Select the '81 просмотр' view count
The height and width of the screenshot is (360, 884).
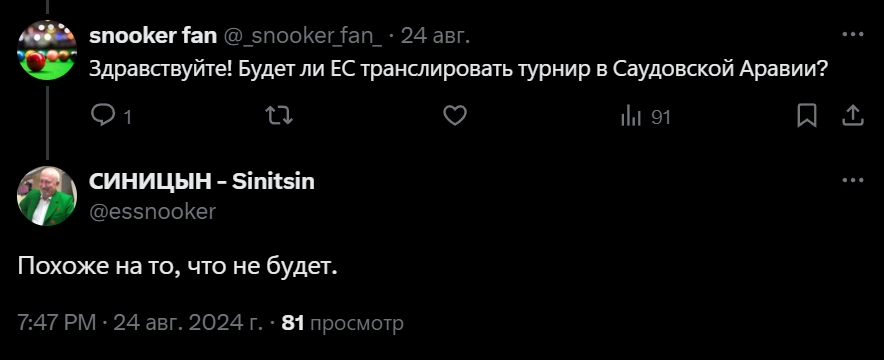342,323
